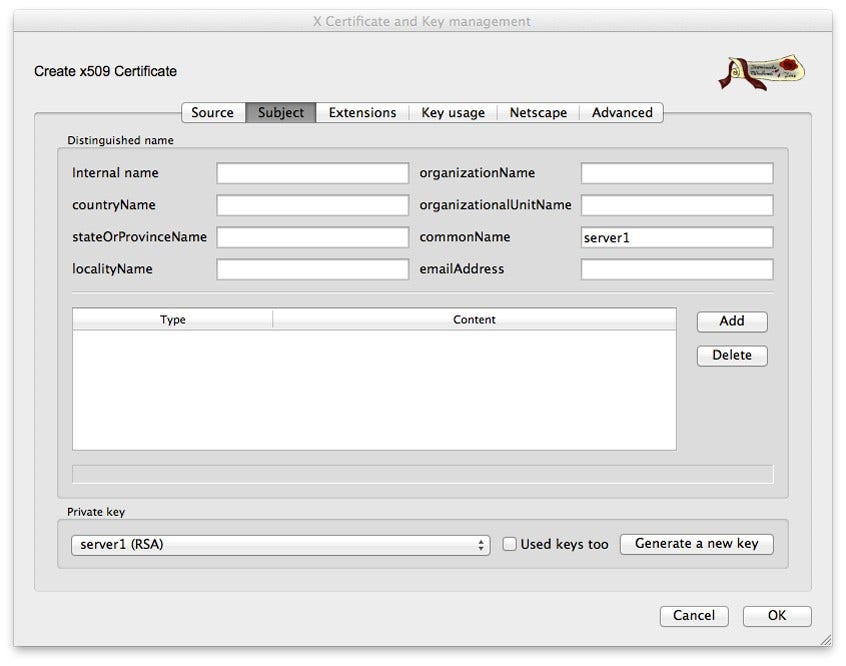Click the countryName input field
Screen dimensions: 846x666
click(312, 204)
